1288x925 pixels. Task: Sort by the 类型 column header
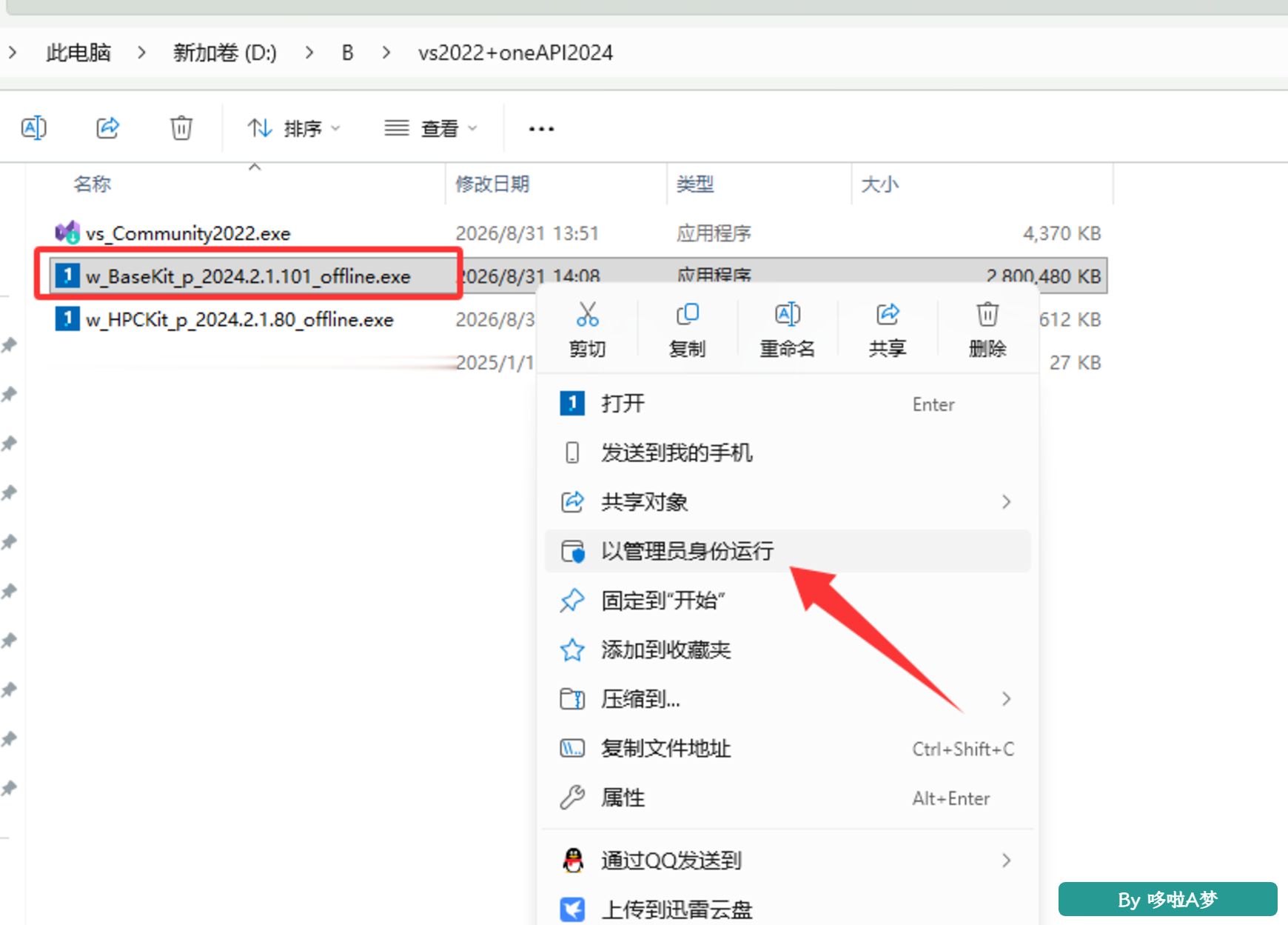[x=695, y=184]
